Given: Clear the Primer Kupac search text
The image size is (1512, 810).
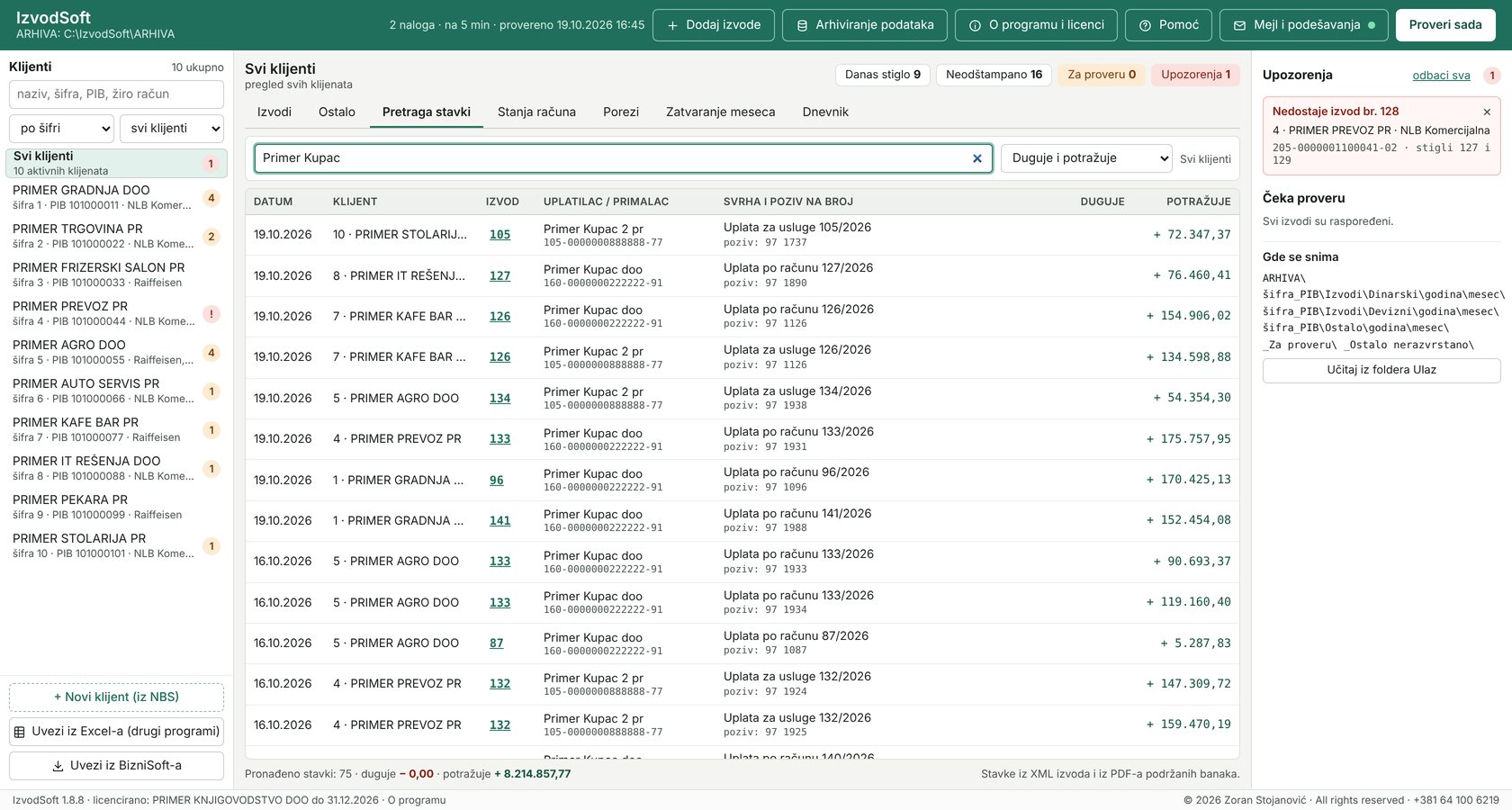Looking at the screenshot, I should click(977, 158).
